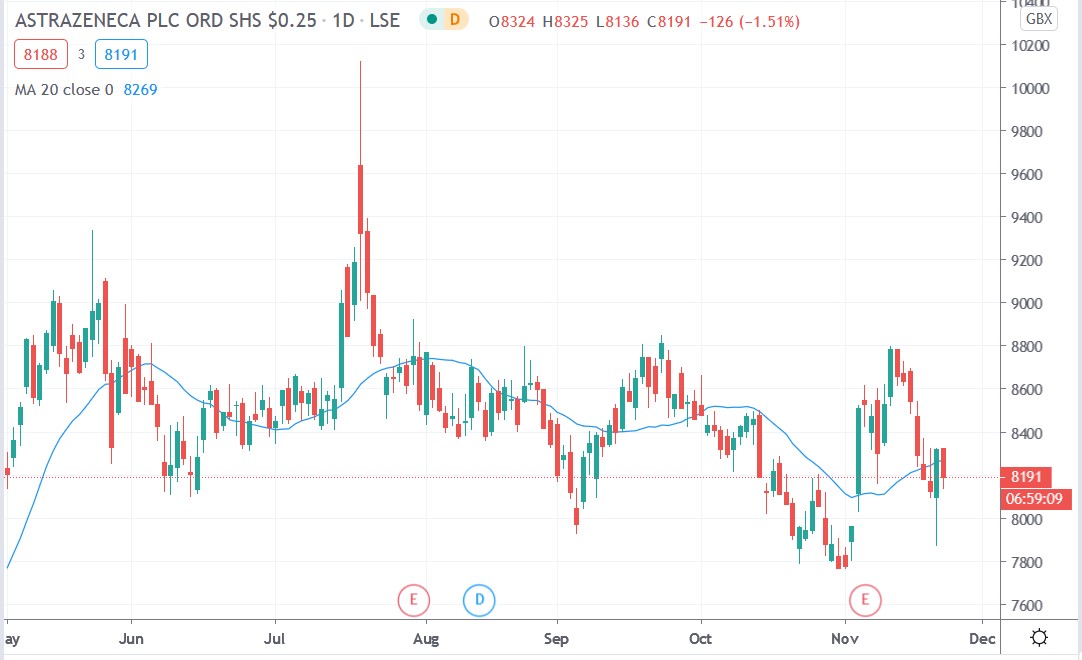The height and width of the screenshot is (660, 1082).
Task: Click the 10000 price axis label
Action: [x=1029, y=88]
